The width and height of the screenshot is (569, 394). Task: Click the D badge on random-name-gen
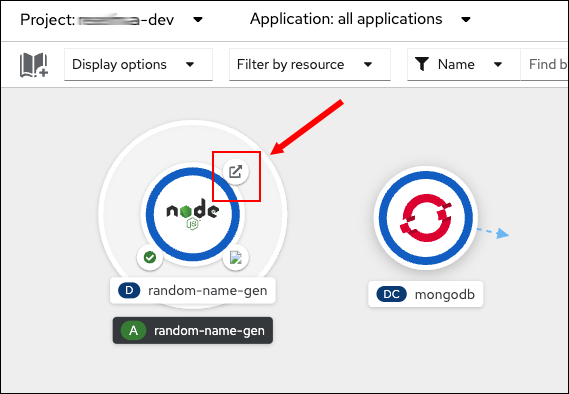(129, 290)
